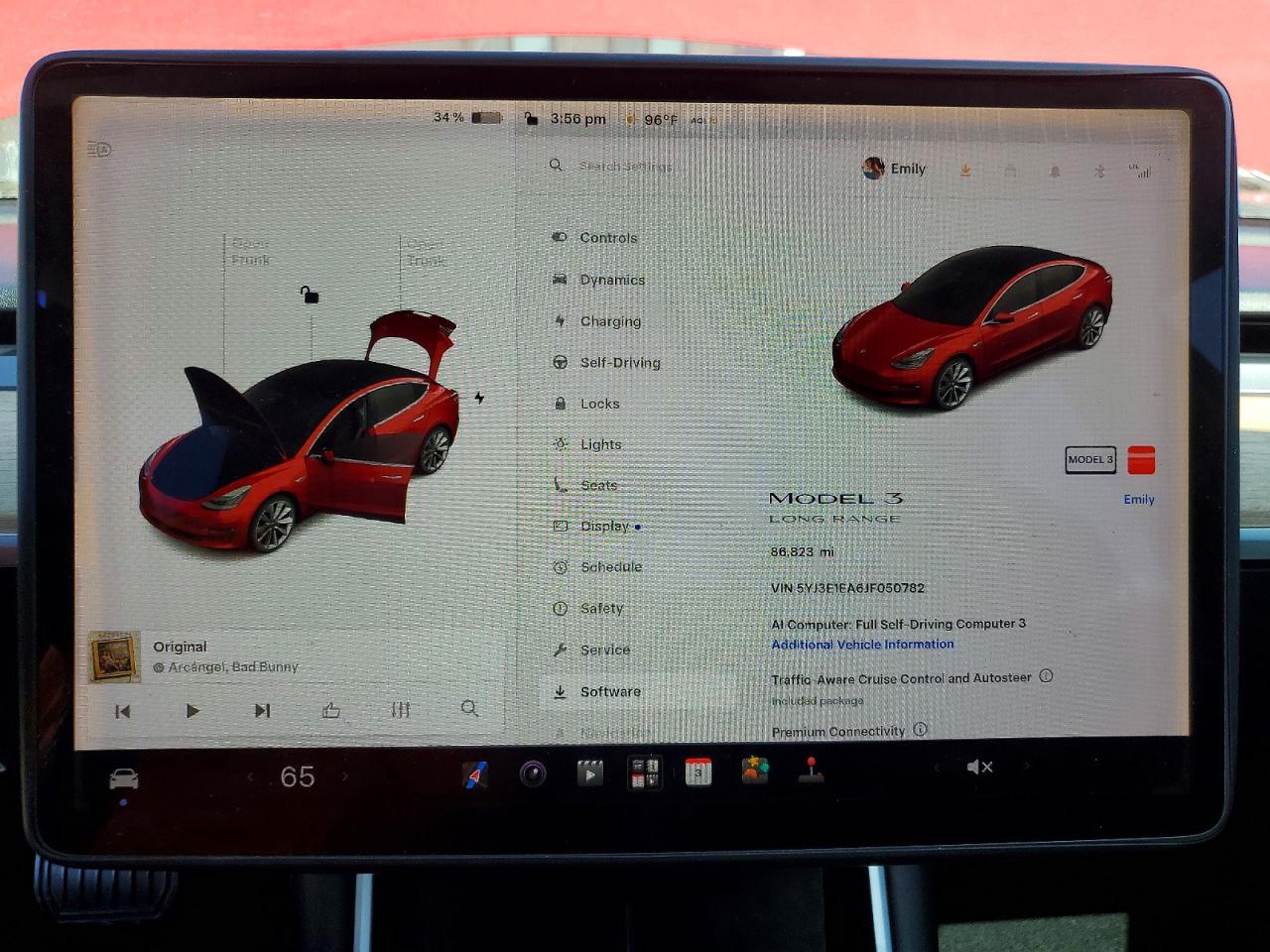The image size is (1270, 952).
Task: Tap the lock icon in status bar
Action: tap(531, 119)
